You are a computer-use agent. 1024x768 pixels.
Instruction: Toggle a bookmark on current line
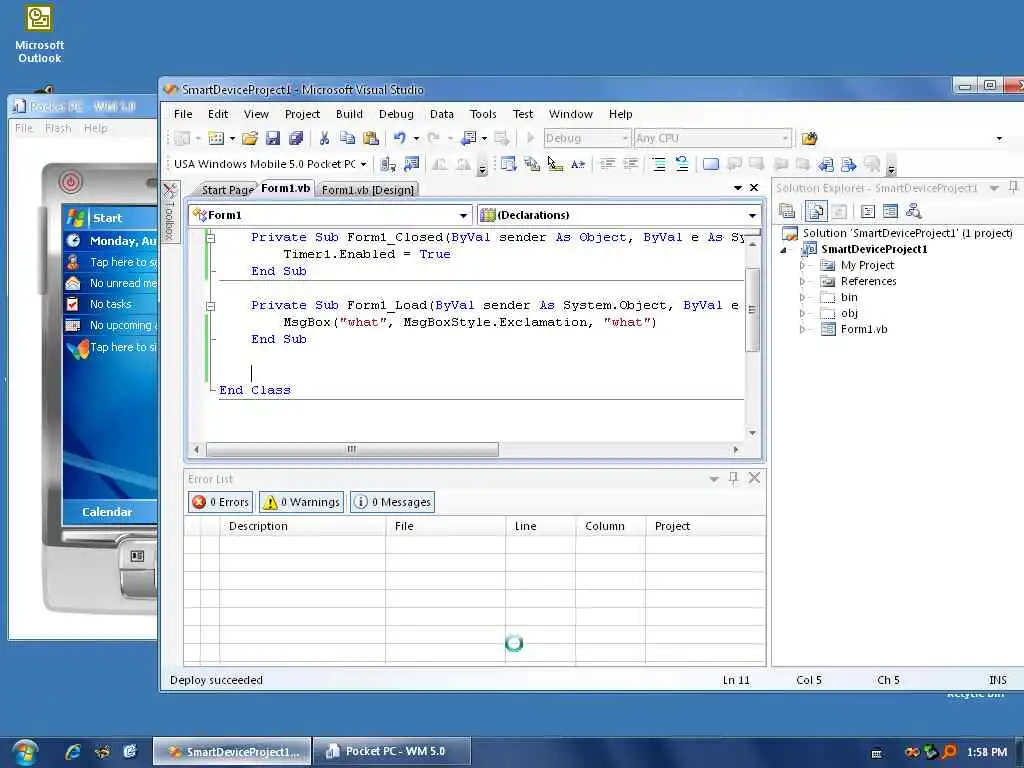[x=711, y=165]
